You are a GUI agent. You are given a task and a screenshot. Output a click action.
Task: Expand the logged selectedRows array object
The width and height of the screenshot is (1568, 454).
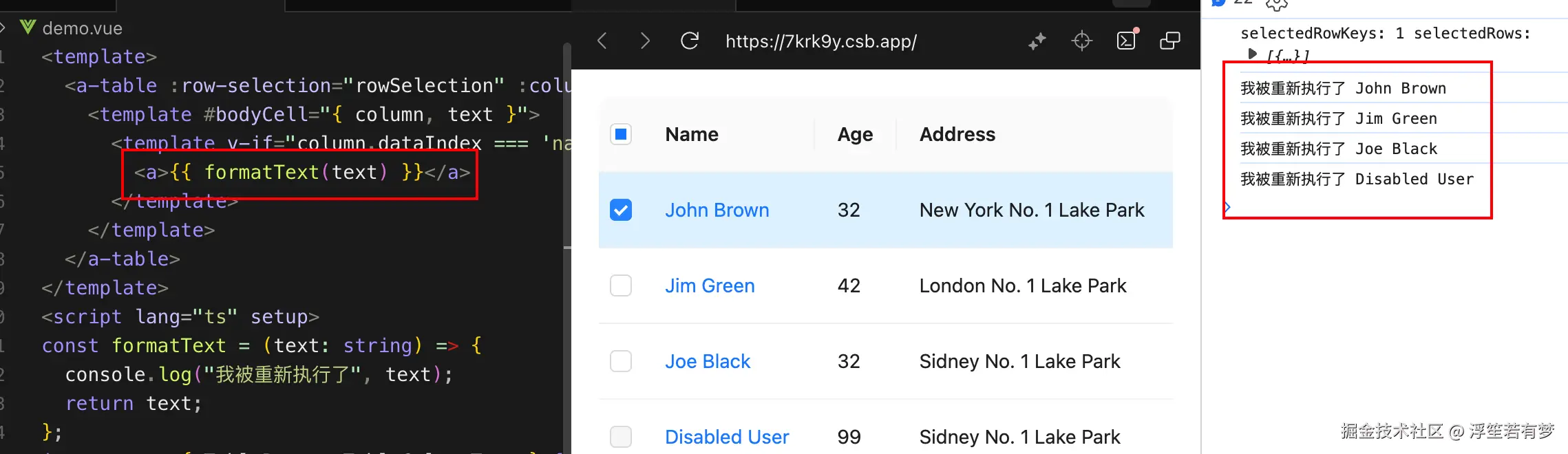click(1253, 54)
